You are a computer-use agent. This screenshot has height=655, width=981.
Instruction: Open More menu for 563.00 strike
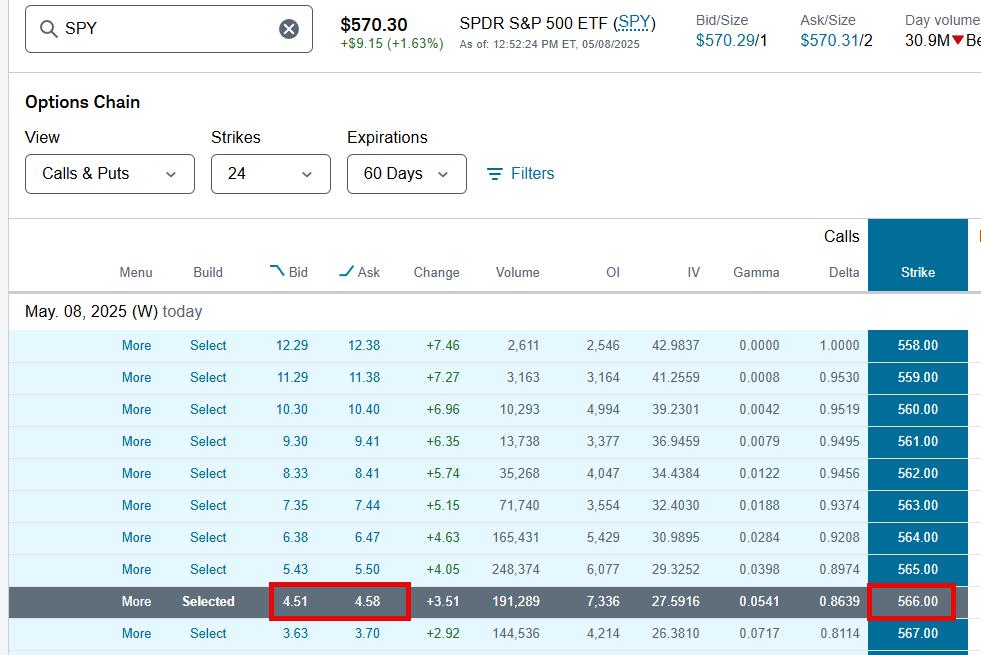[136, 506]
